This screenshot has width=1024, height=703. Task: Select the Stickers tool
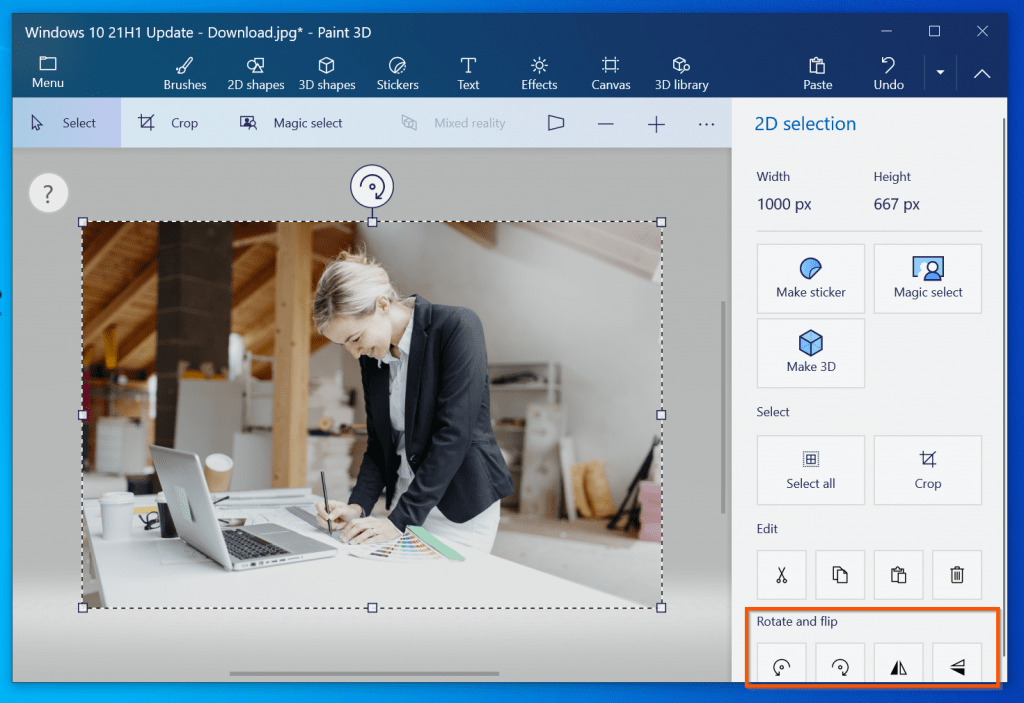coord(397,72)
